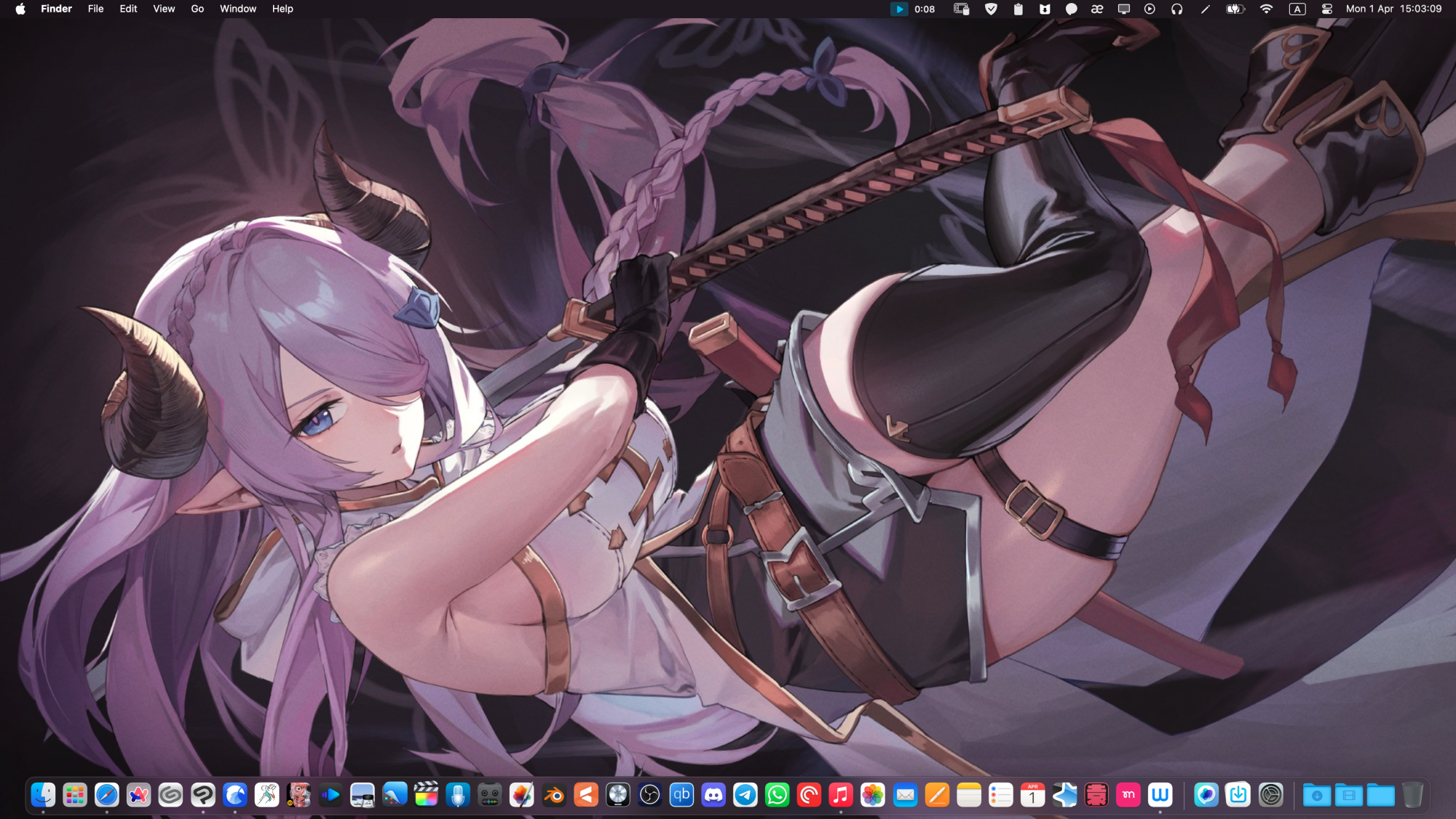This screenshot has width=1456, height=819.
Task: Open the headphones menu bar icon
Action: point(1176,9)
